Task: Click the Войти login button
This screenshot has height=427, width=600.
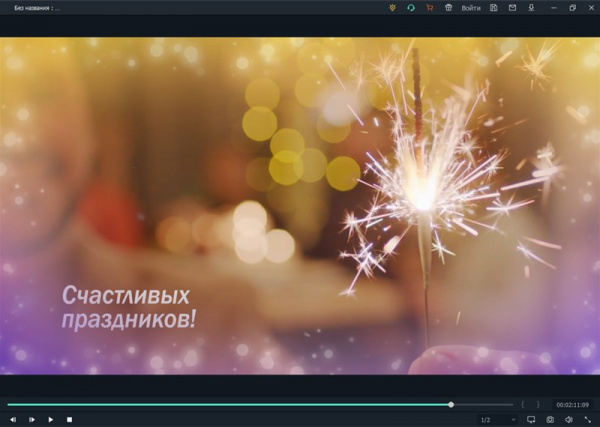Action: coord(471,7)
